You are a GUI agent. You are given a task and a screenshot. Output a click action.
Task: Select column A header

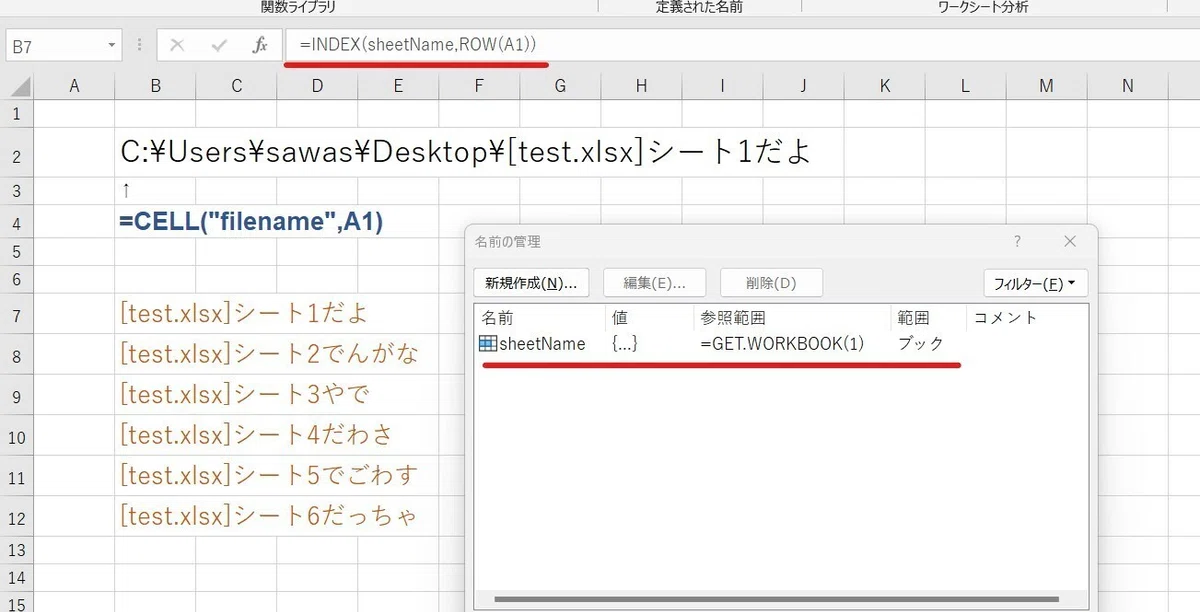pyautogui.click(x=74, y=86)
